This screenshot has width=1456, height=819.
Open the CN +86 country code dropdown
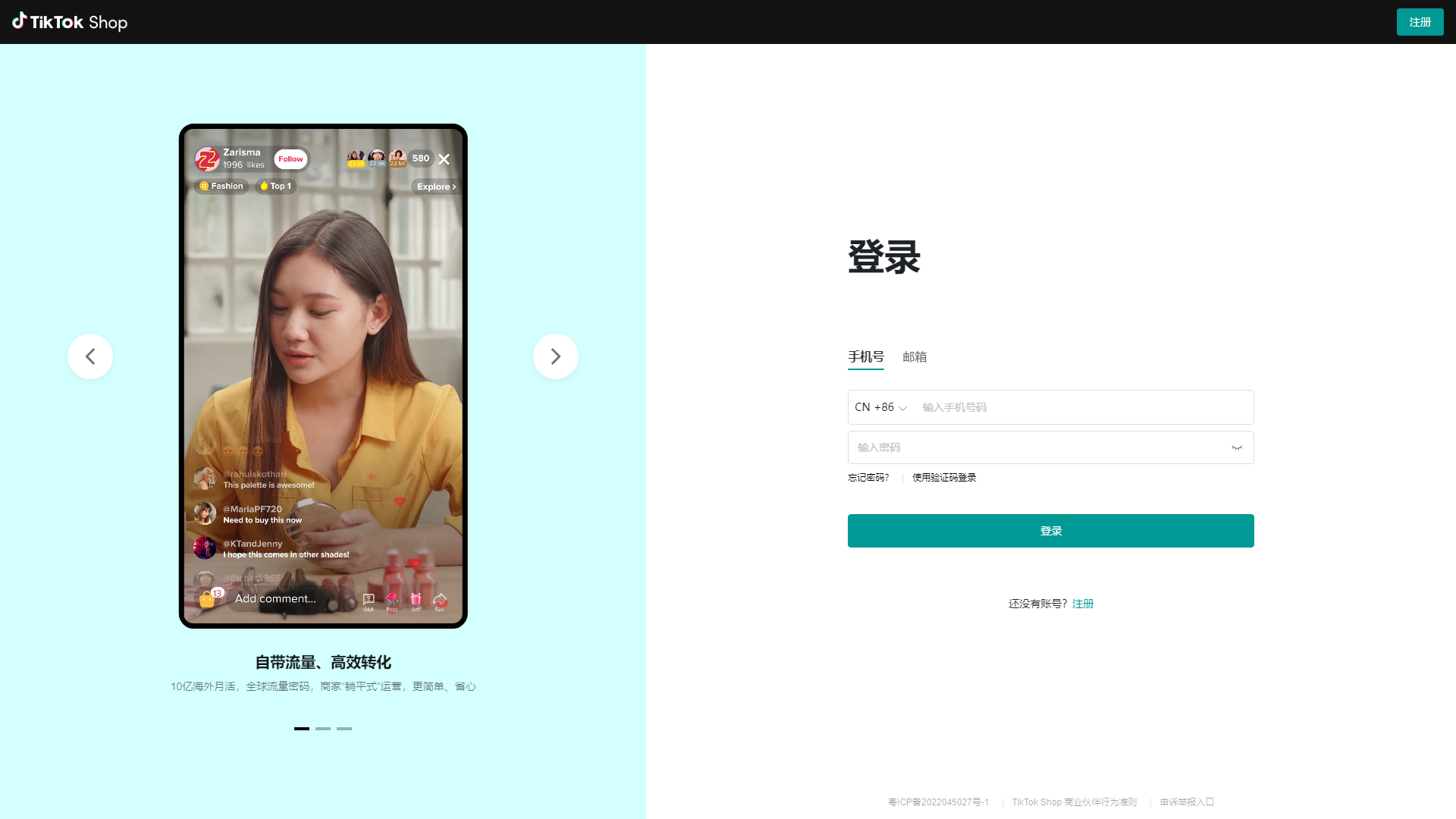[x=880, y=407]
